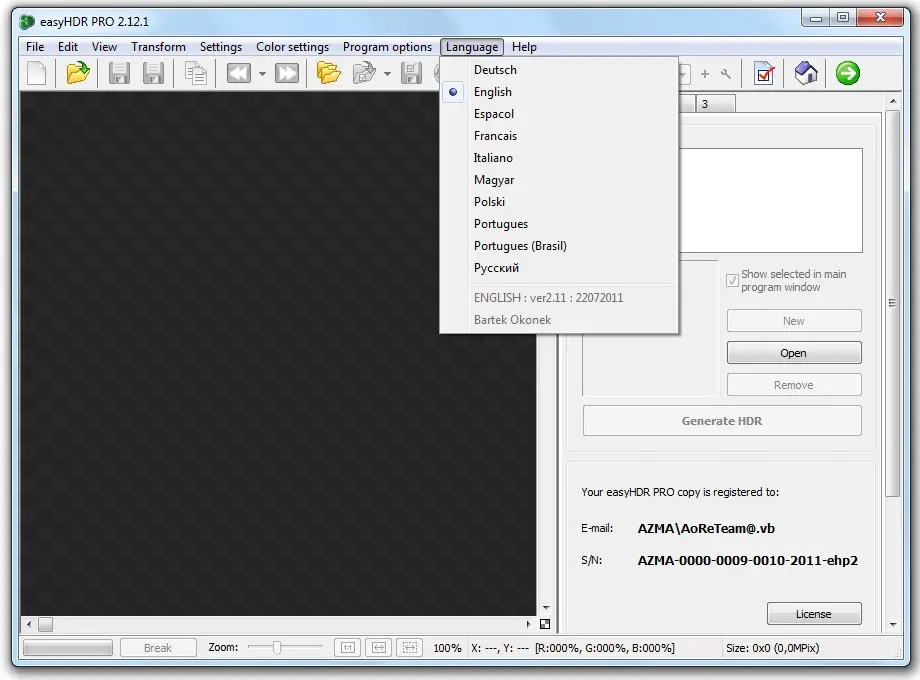This screenshot has height=680, width=920.
Task: Click the serial number AZMA-0000-0009-0010-2011-ehp2 text
Action: (748, 561)
